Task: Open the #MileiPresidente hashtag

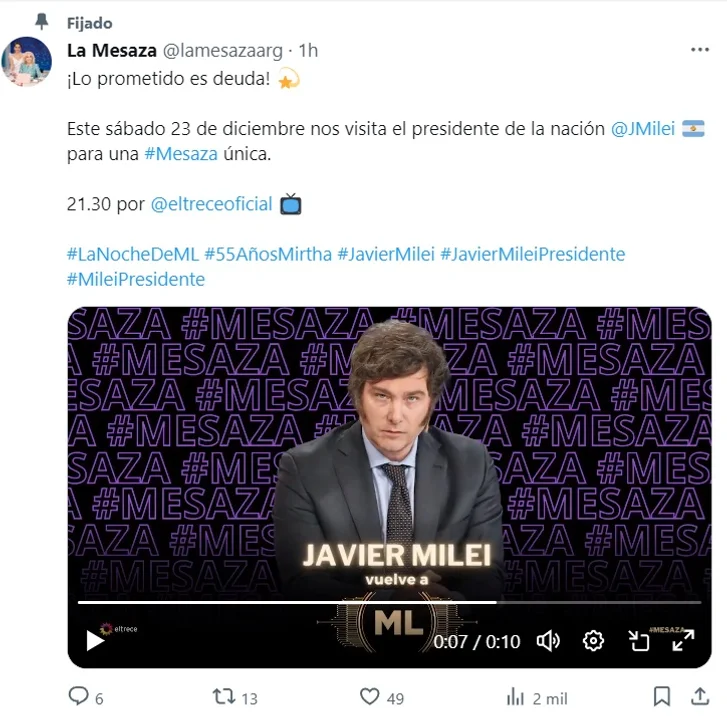Action: [x=136, y=279]
